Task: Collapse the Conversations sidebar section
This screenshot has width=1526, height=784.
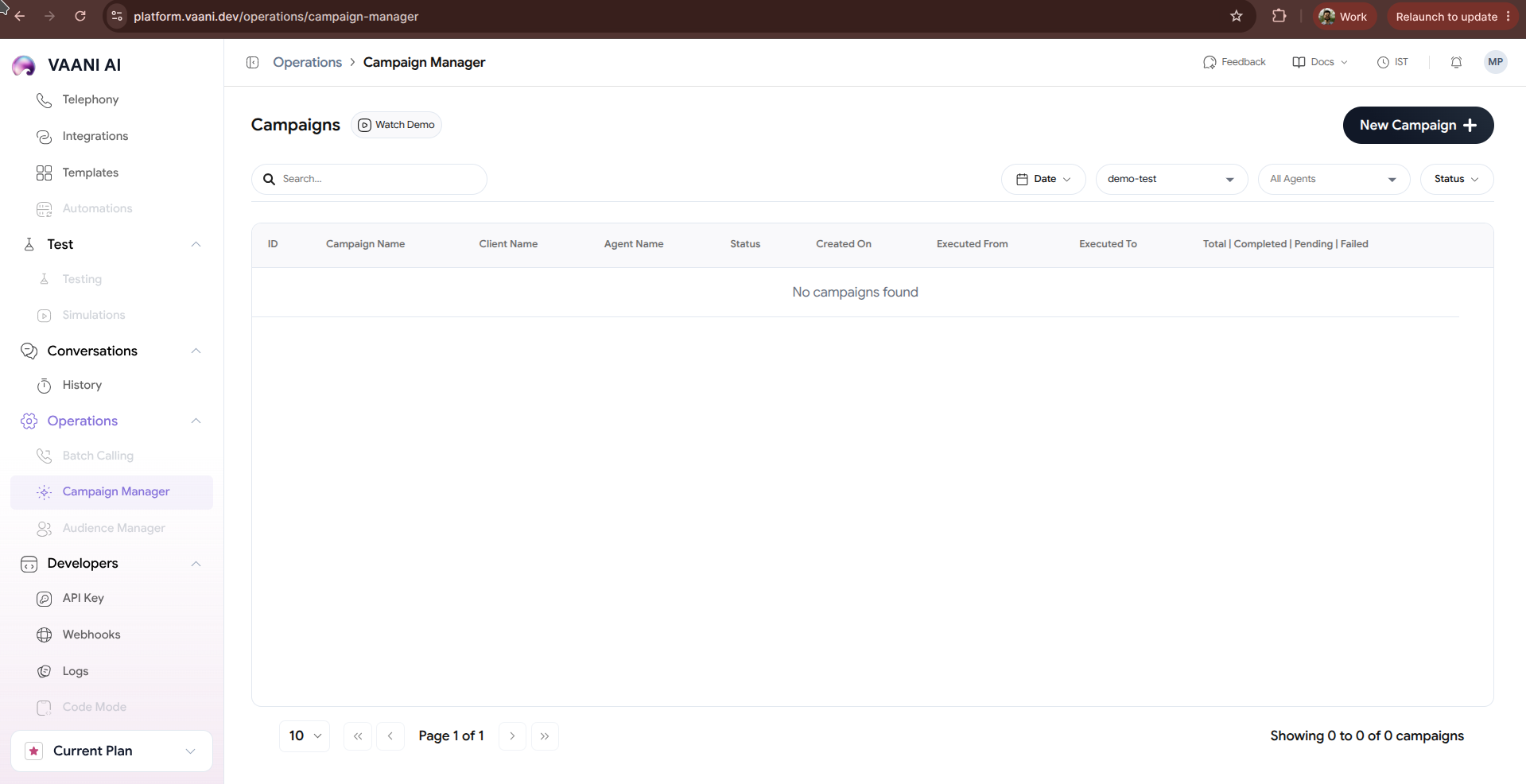Action: (x=196, y=351)
